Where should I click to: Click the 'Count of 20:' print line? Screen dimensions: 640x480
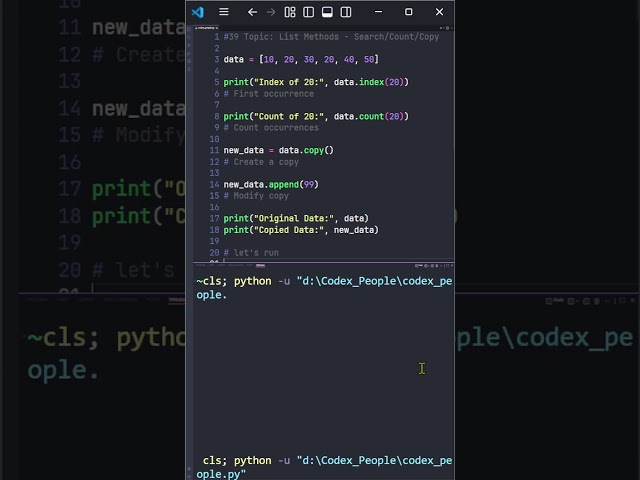pos(316,116)
